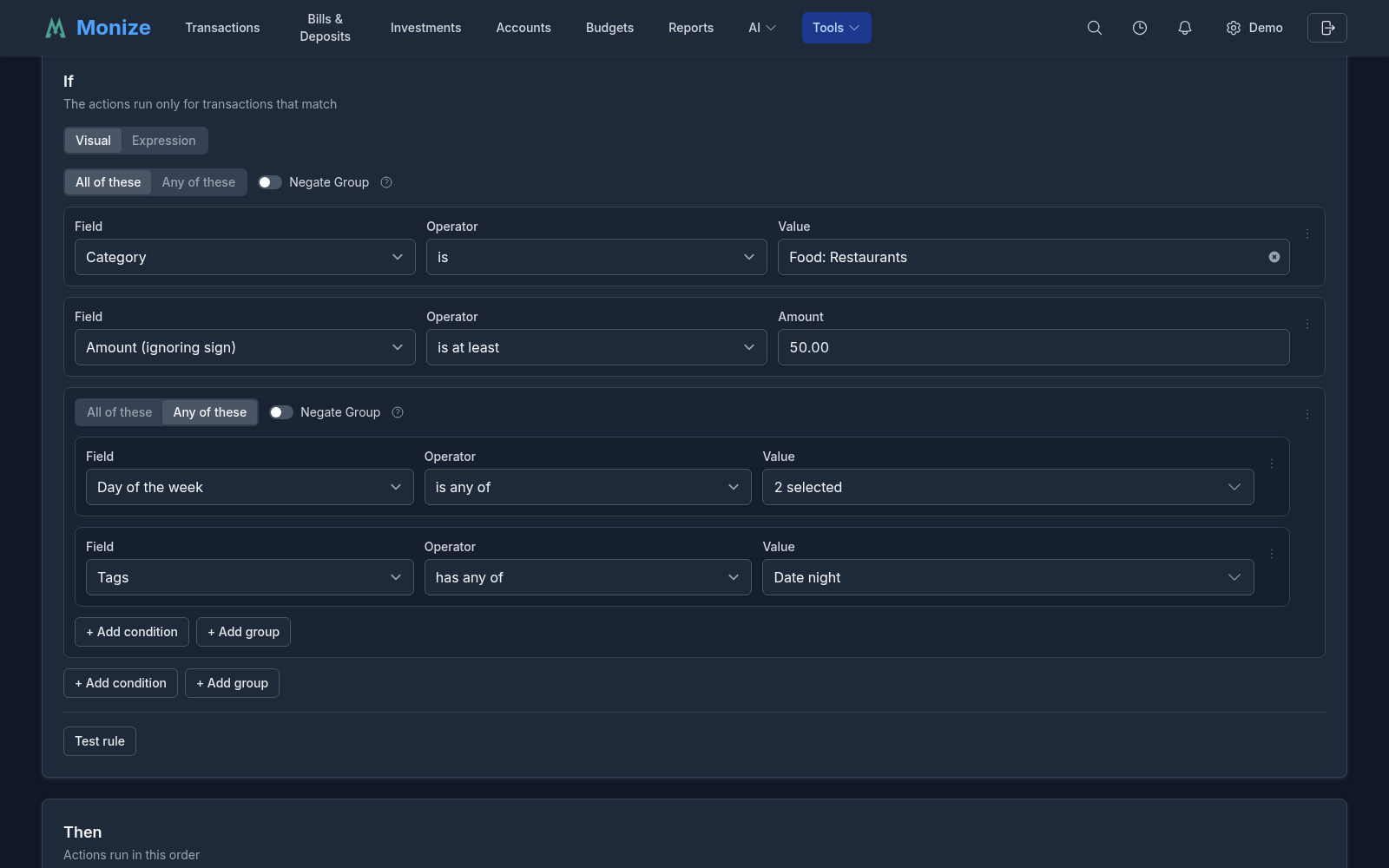
Task: Click nested group's Add group button
Action: 243,632
